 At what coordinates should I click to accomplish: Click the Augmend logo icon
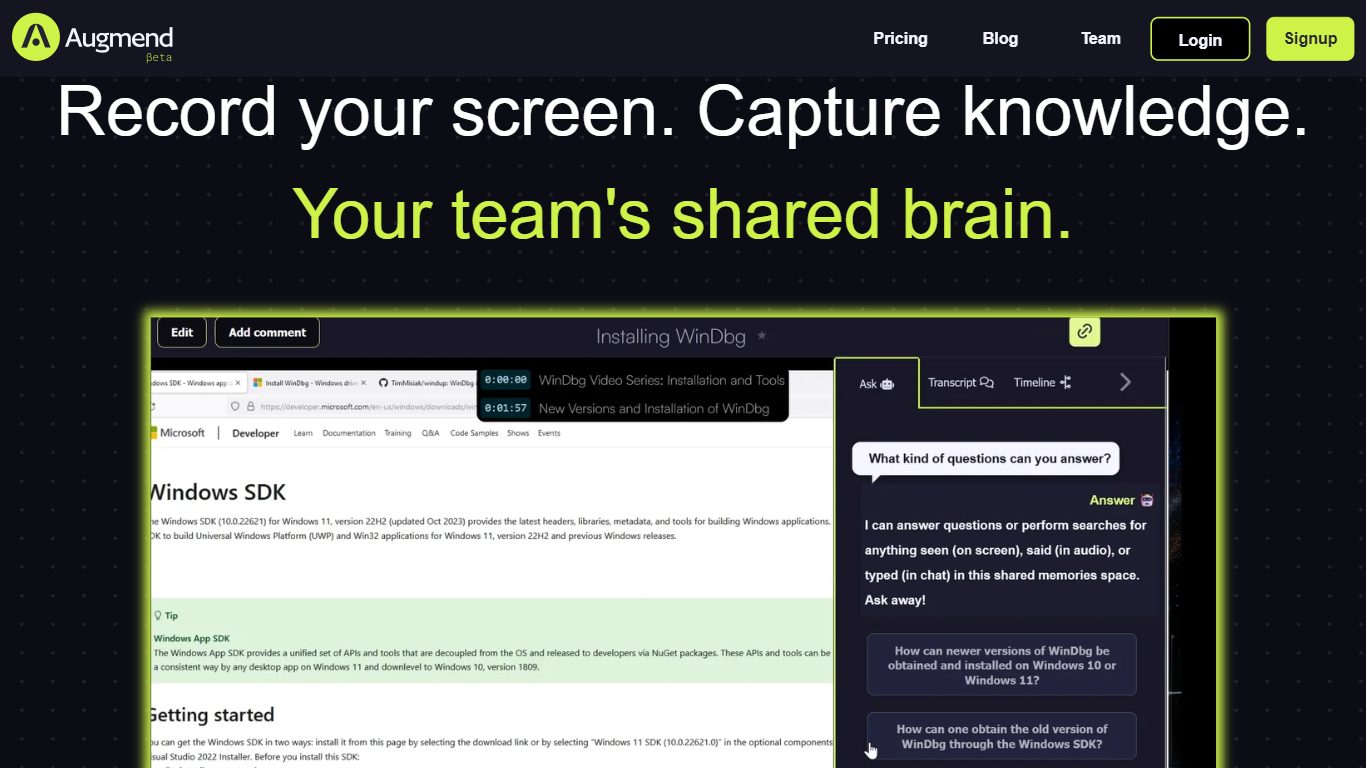coord(36,37)
